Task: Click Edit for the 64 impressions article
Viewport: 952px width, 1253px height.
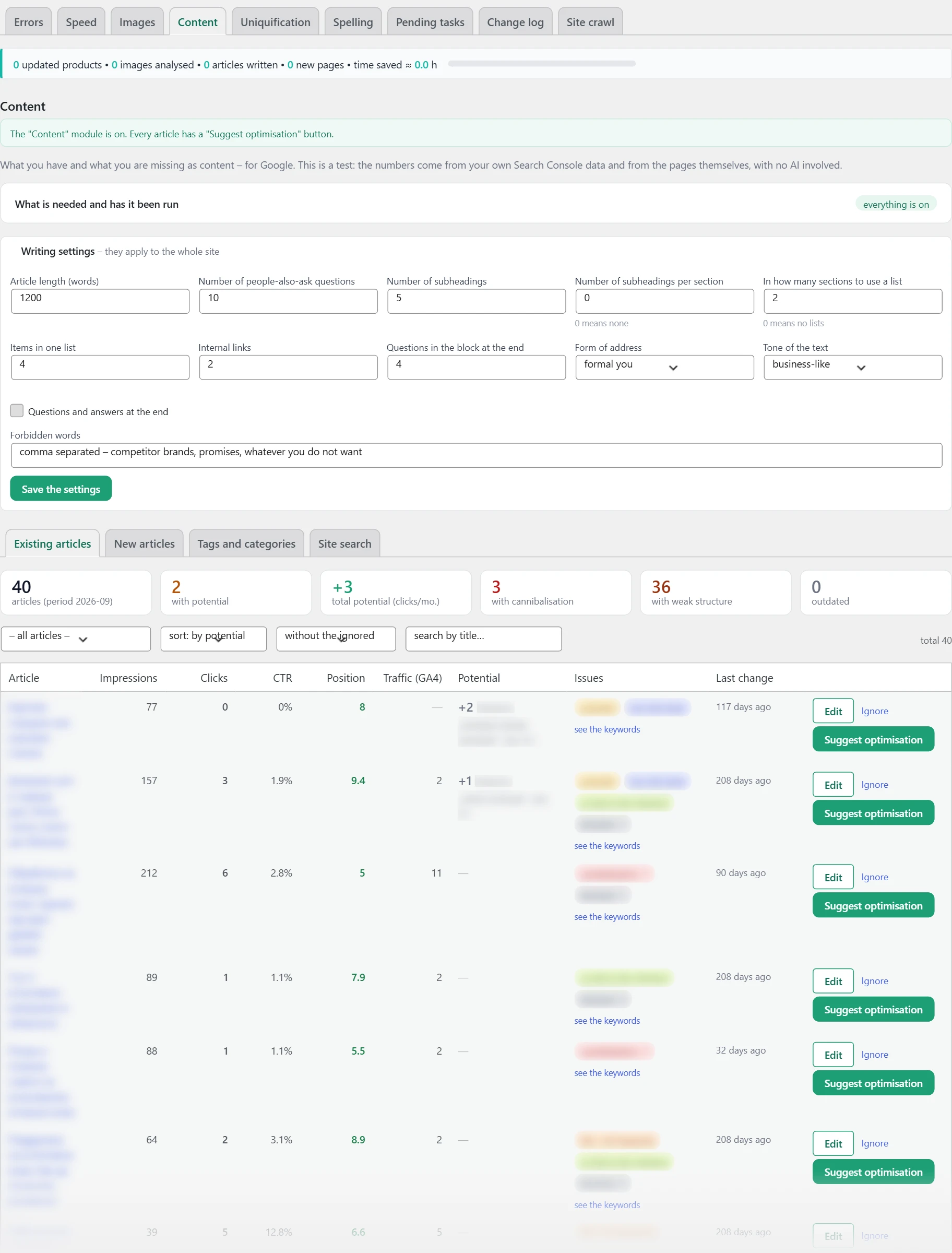Action: [833, 1144]
